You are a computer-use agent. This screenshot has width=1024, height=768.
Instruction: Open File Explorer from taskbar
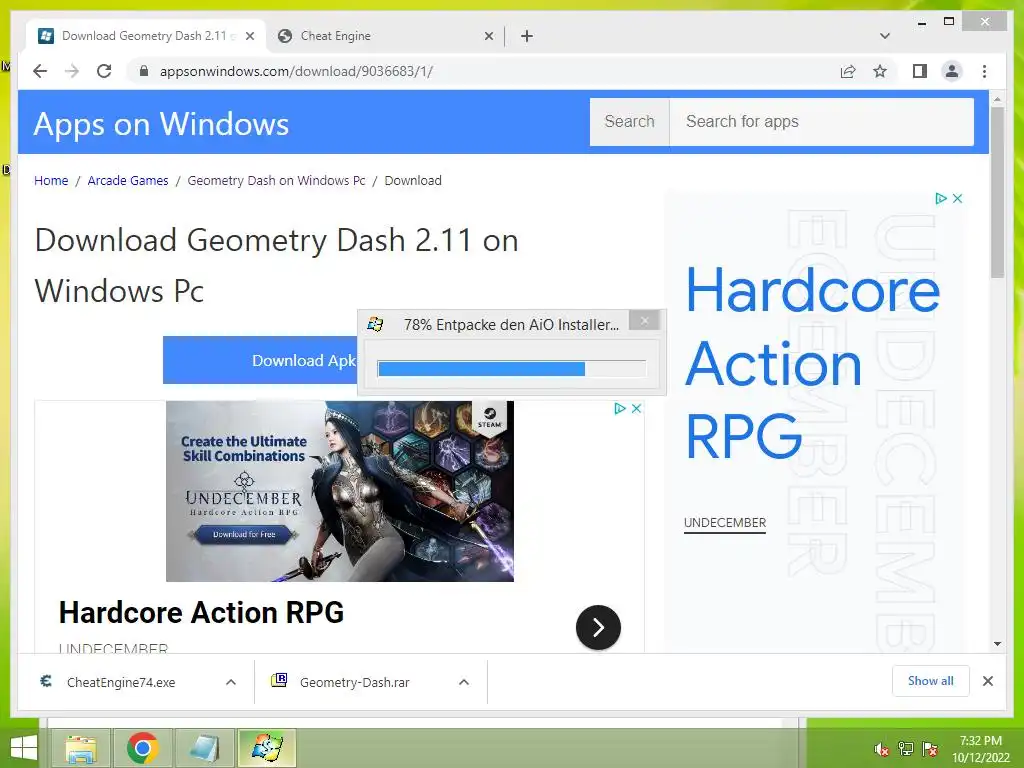81,748
